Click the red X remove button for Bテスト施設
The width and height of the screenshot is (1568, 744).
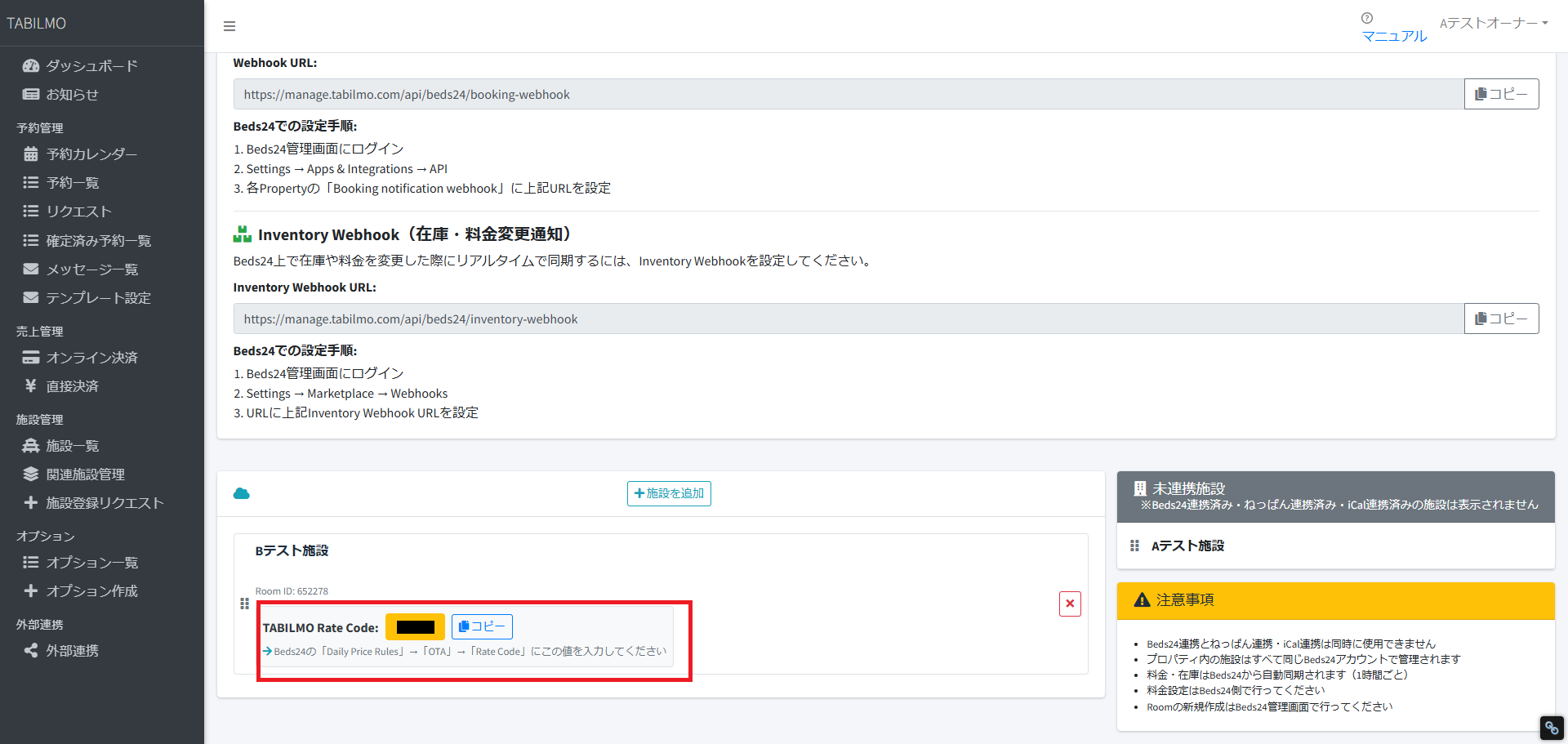(1070, 604)
